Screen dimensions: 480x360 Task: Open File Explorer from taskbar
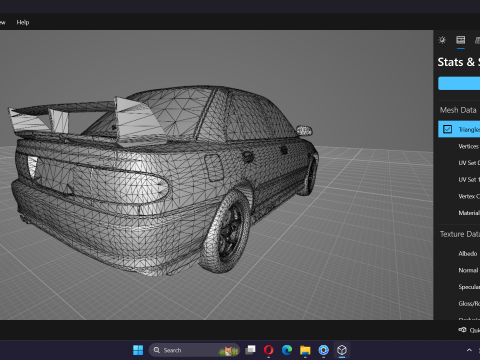pyautogui.click(x=305, y=350)
